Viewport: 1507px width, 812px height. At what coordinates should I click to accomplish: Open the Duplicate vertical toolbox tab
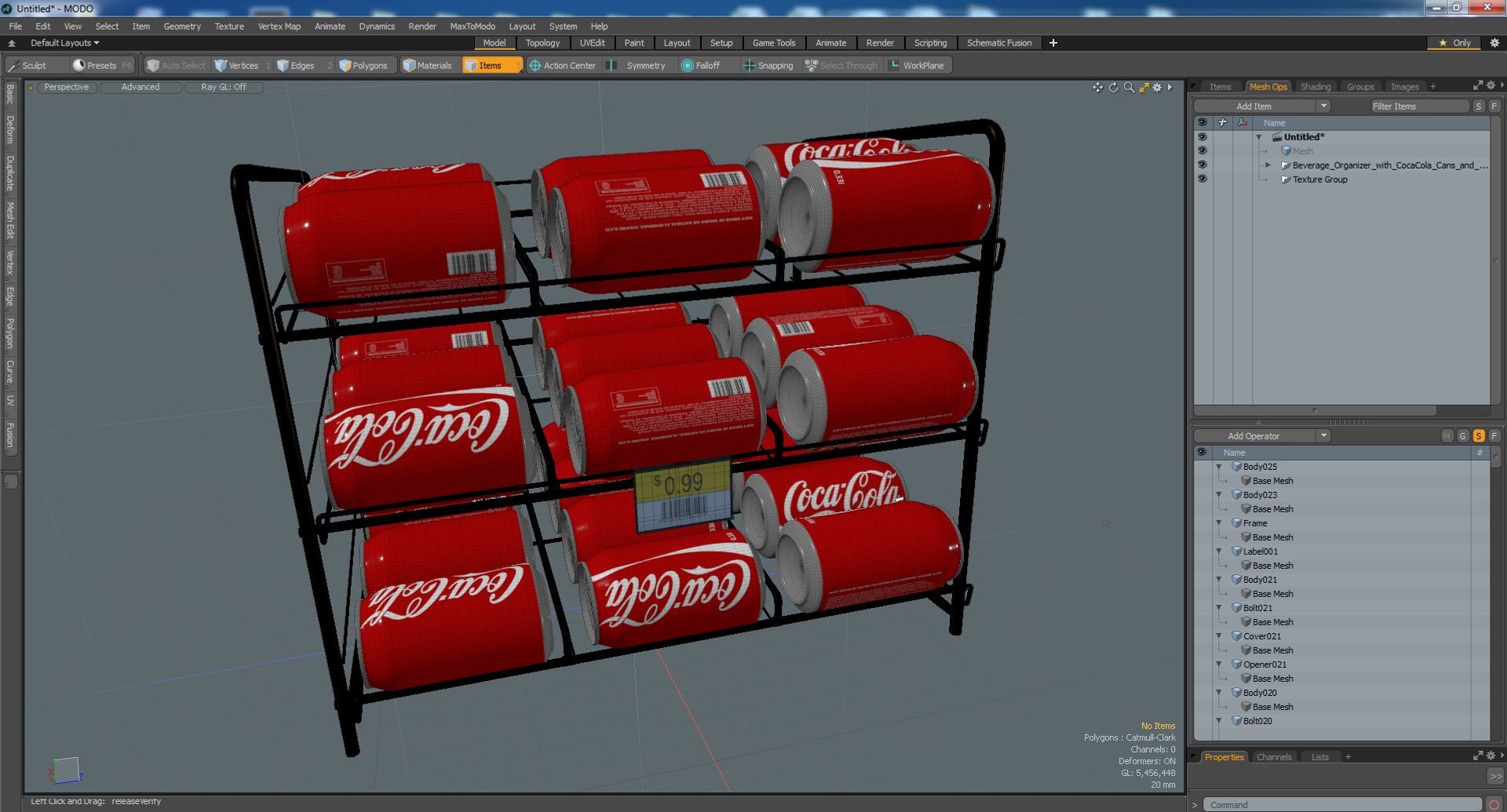(x=10, y=173)
